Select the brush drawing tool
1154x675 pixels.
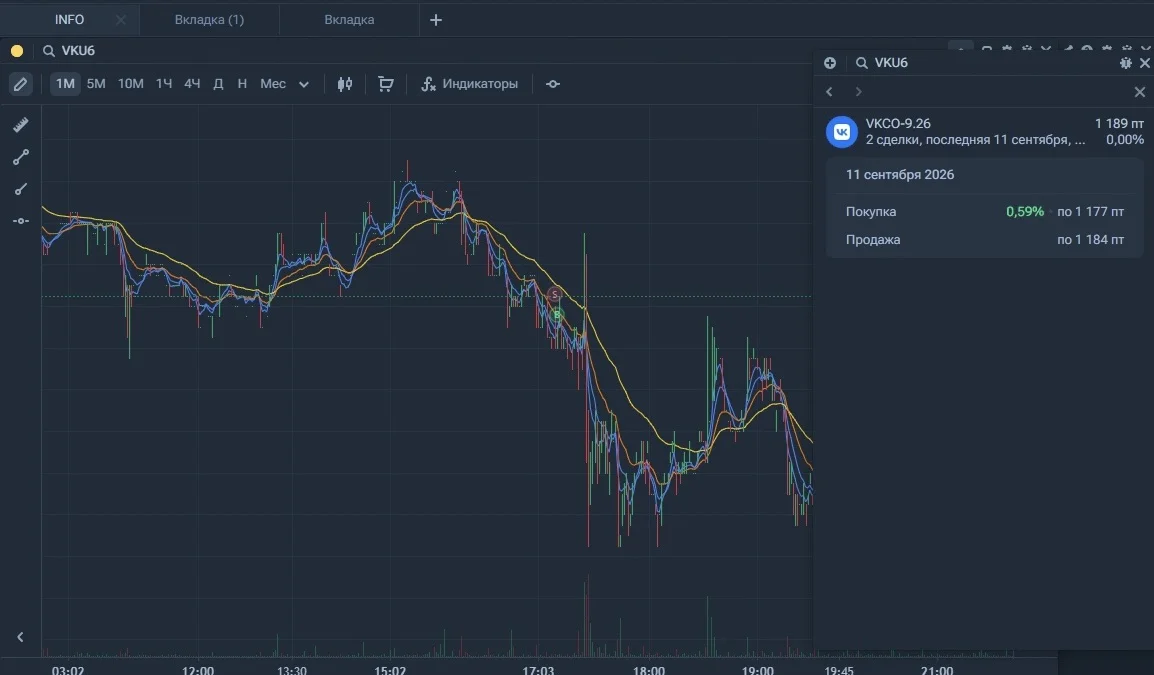pyautogui.click(x=21, y=189)
